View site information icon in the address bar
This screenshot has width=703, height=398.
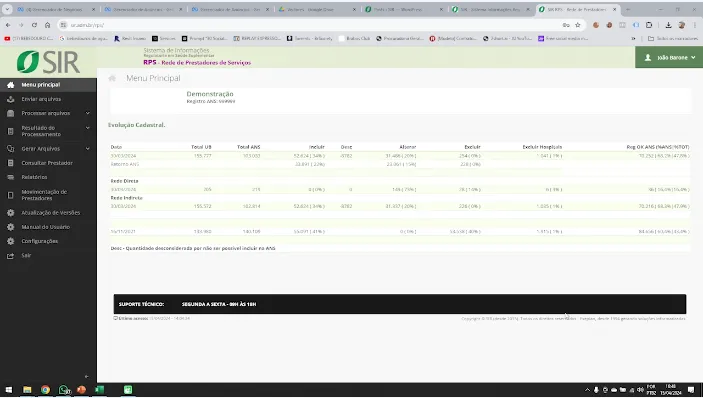click(x=63, y=25)
